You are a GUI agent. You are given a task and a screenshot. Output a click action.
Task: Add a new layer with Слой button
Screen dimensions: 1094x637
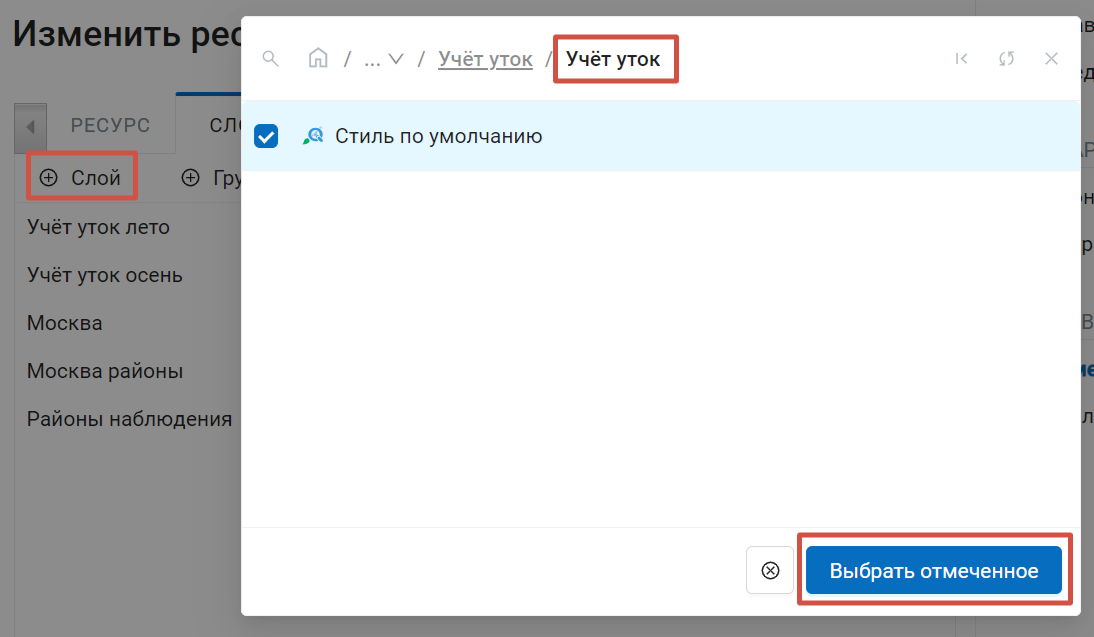(81, 178)
